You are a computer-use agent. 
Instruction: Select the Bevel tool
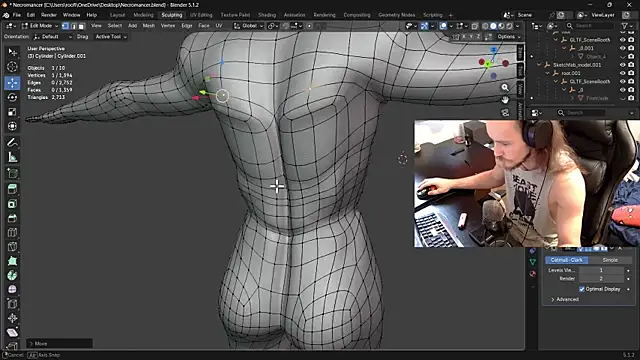pos(12,218)
